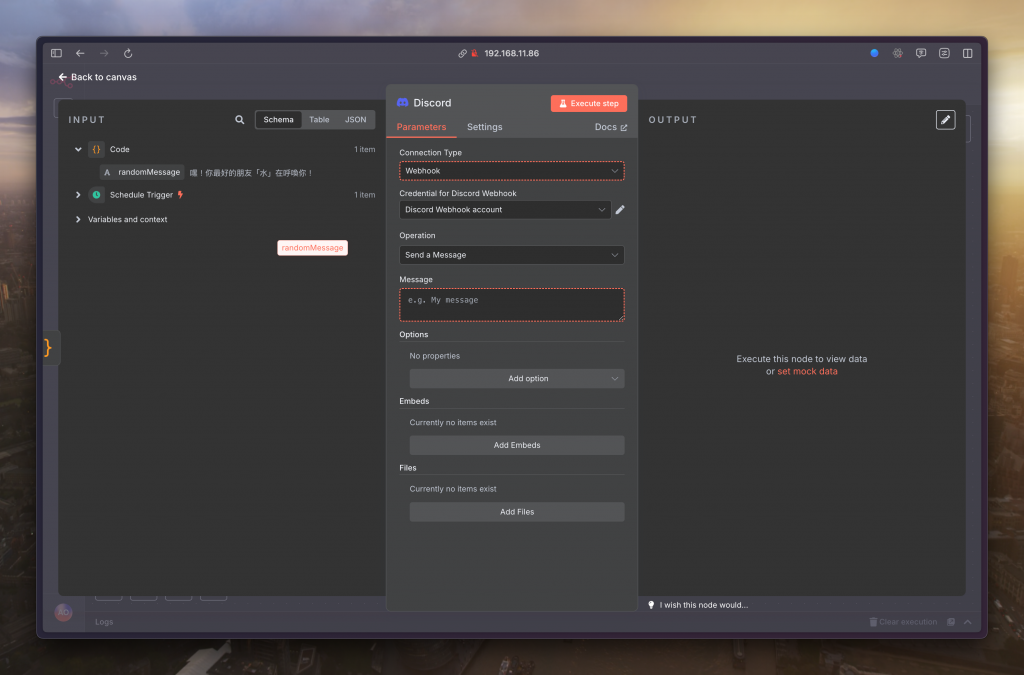Edit credential with the pencil icon
Image resolution: width=1024 pixels, height=675 pixels.
tap(620, 210)
